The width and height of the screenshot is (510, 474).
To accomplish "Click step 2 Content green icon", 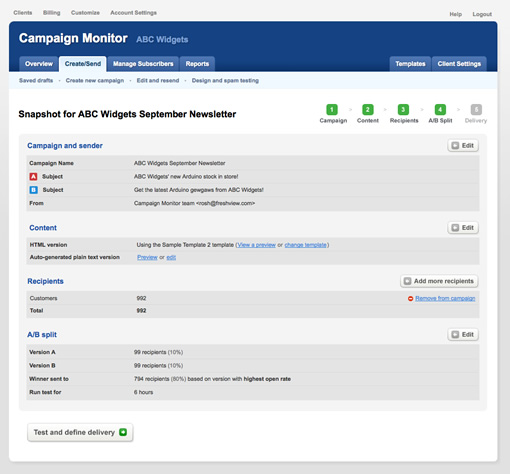I will click(x=368, y=110).
